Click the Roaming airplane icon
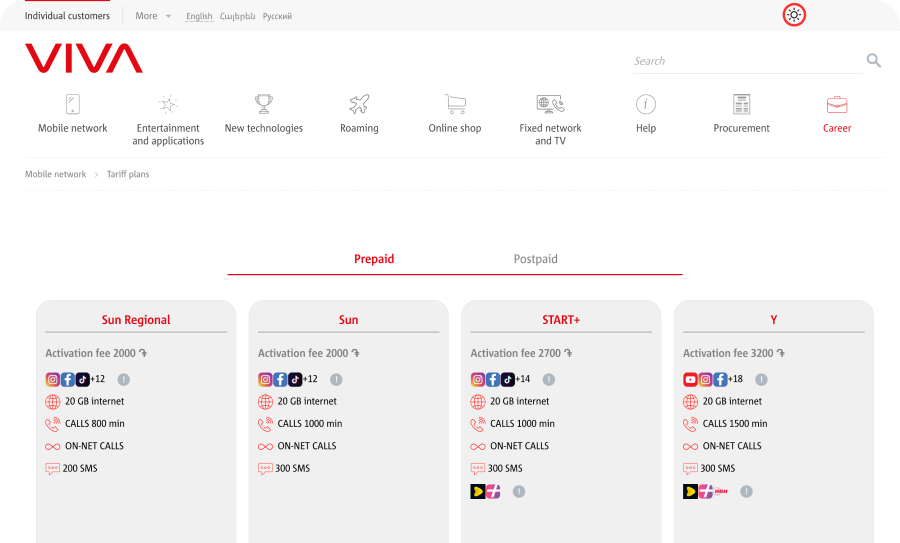Image resolution: width=900 pixels, height=543 pixels. tap(359, 104)
